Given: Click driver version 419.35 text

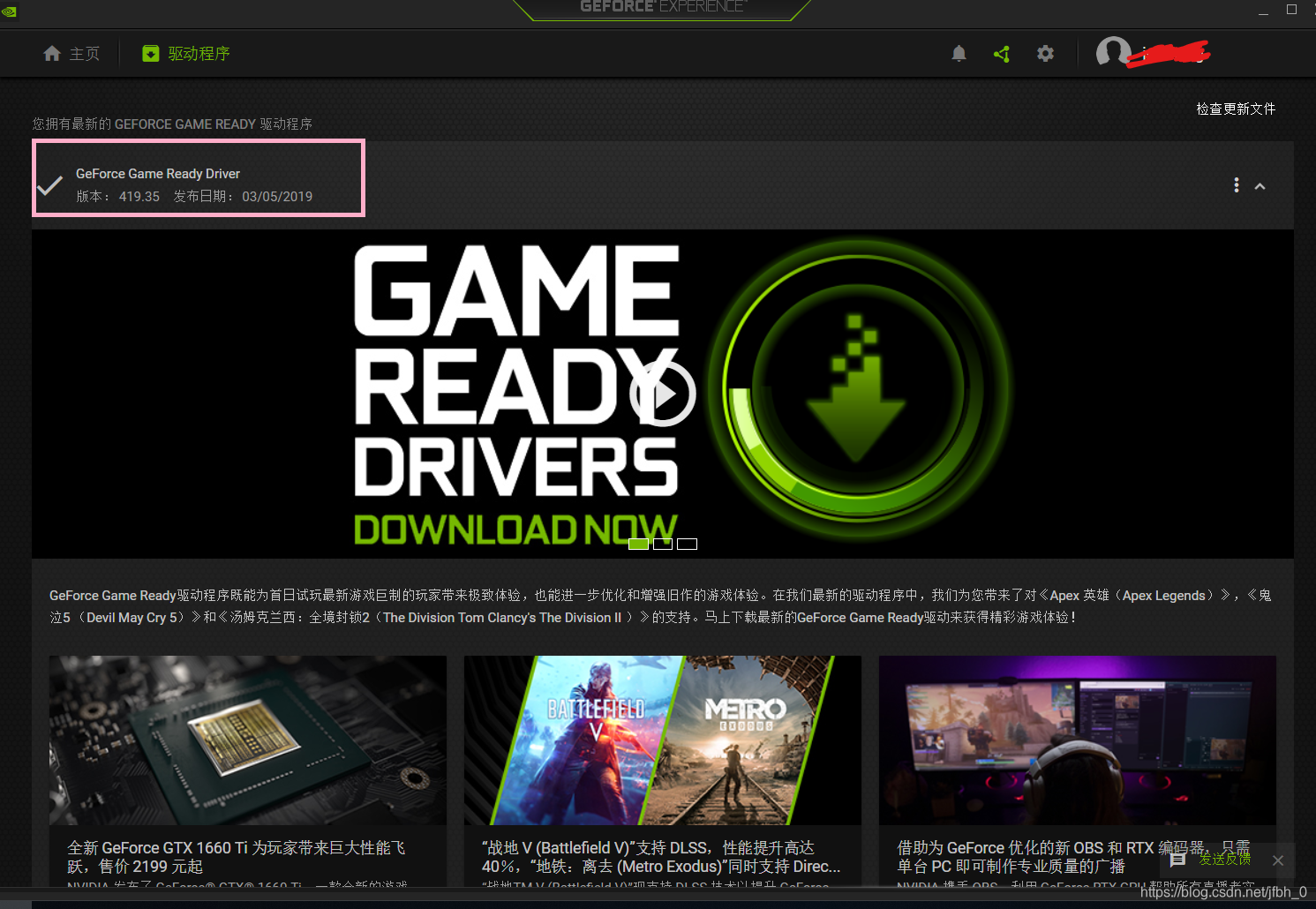Looking at the screenshot, I should (x=118, y=197).
